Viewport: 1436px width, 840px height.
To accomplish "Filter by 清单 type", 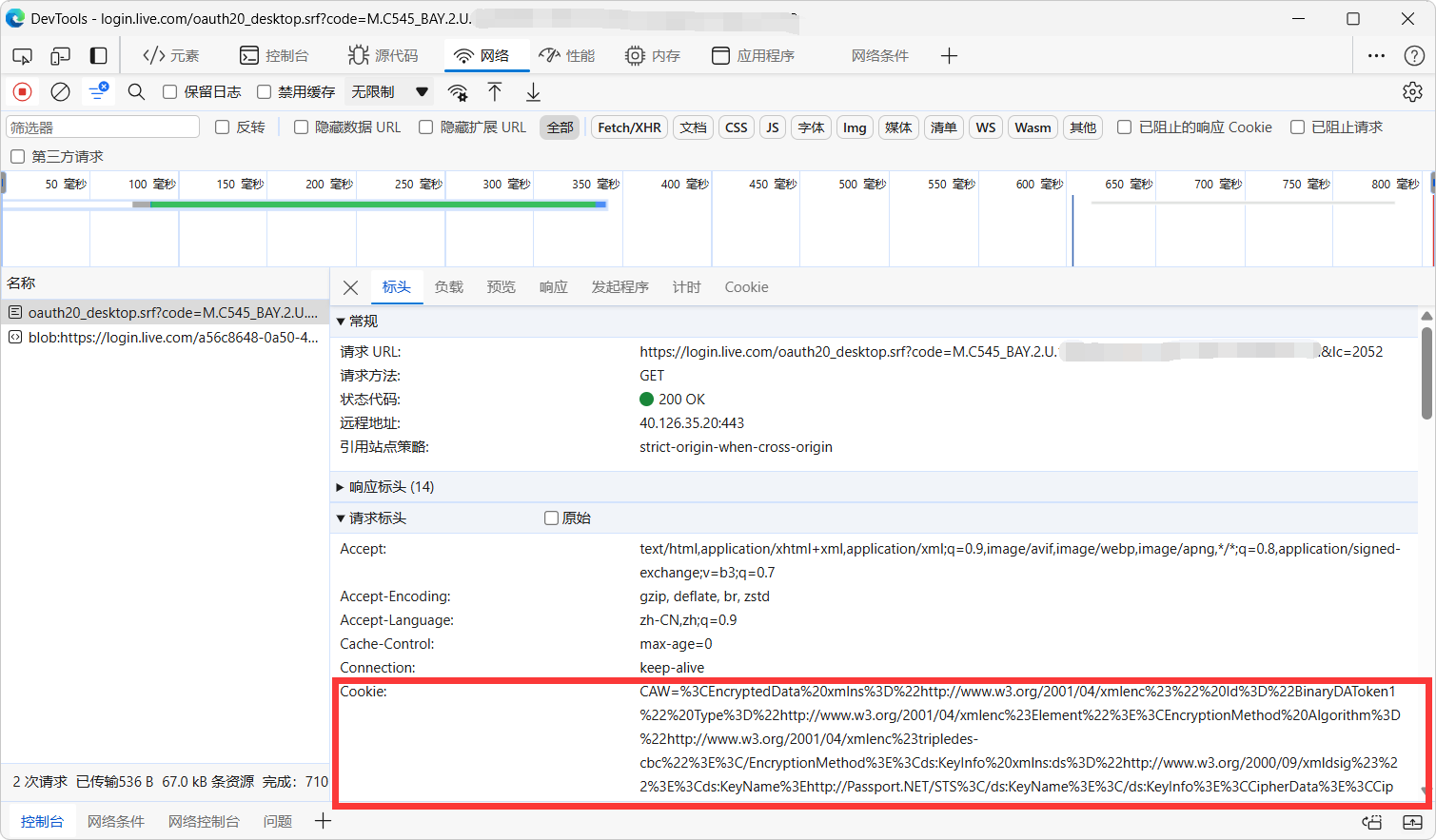I will pos(943,127).
